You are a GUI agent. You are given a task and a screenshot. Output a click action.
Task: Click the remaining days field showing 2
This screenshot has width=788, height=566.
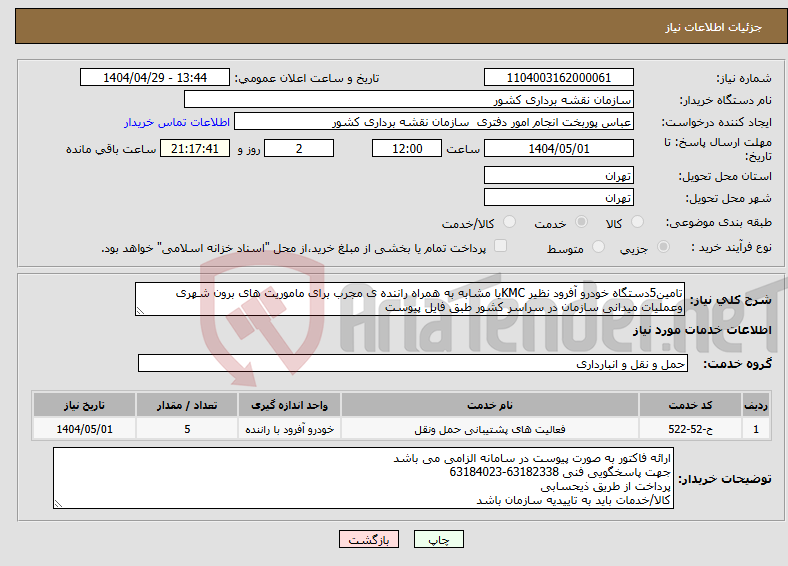pos(299,148)
